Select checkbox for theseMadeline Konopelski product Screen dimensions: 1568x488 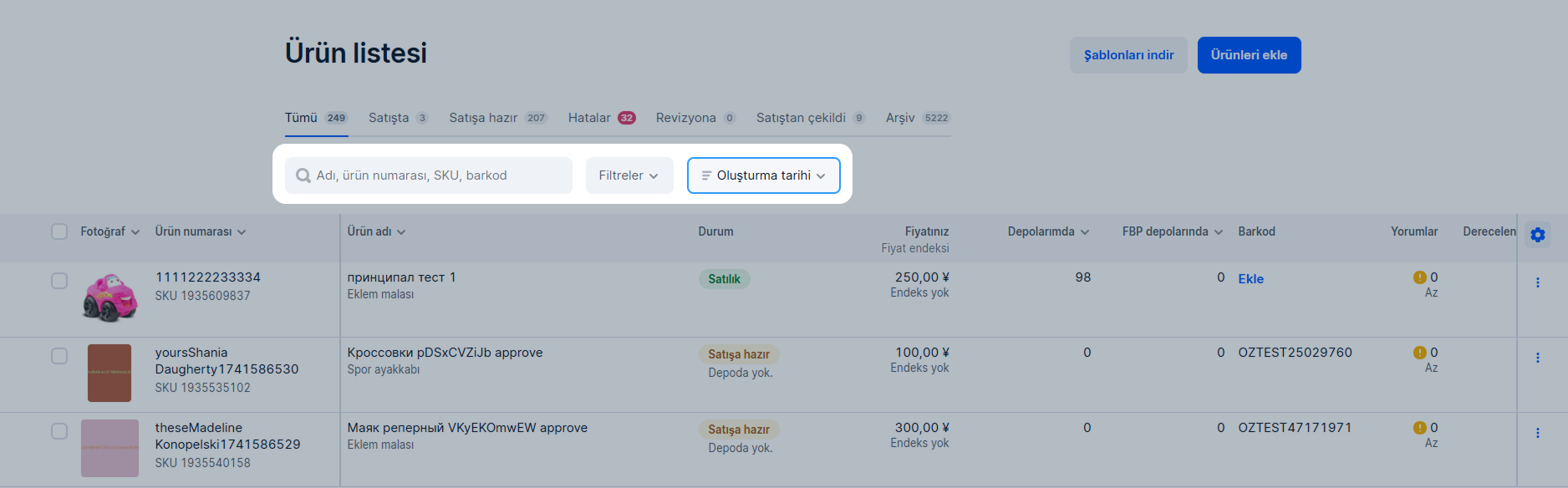coord(59,431)
